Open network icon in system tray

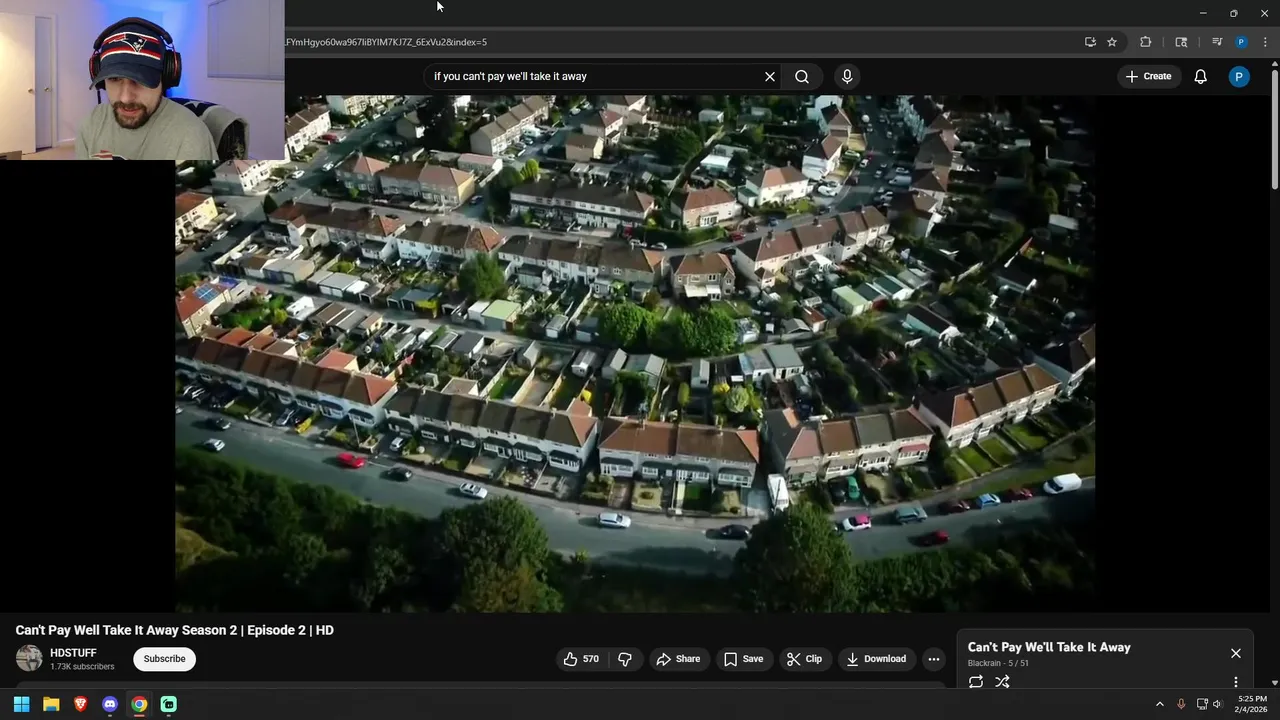[x=1202, y=704]
